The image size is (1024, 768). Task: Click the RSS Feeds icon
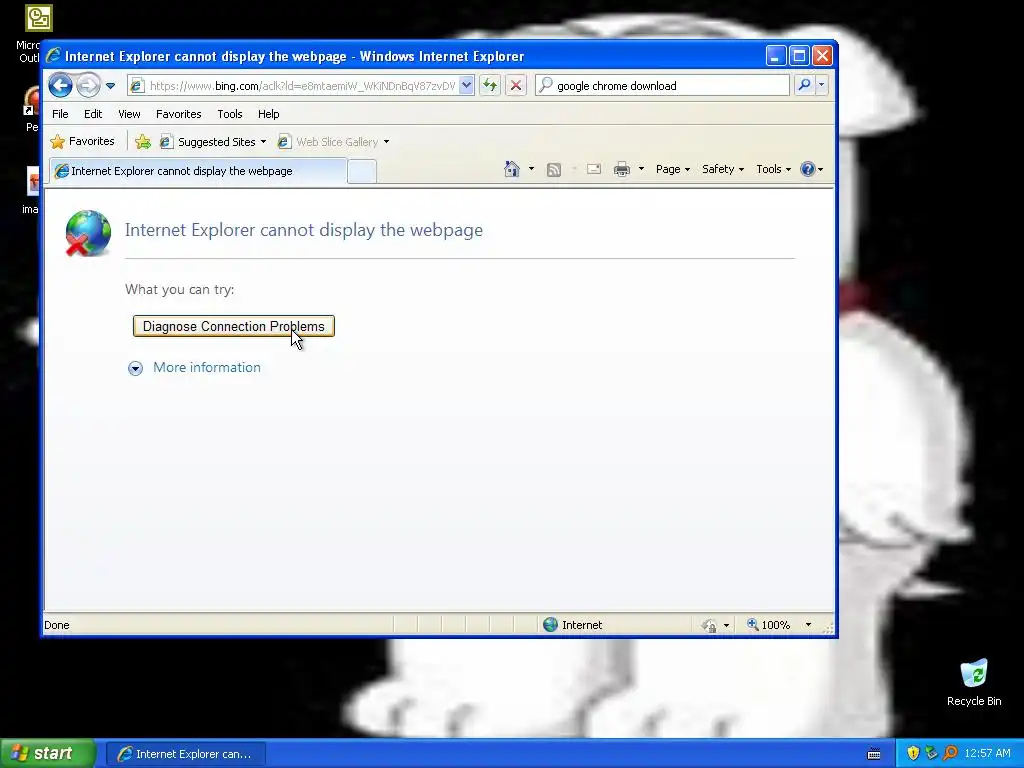coord(554,170)
